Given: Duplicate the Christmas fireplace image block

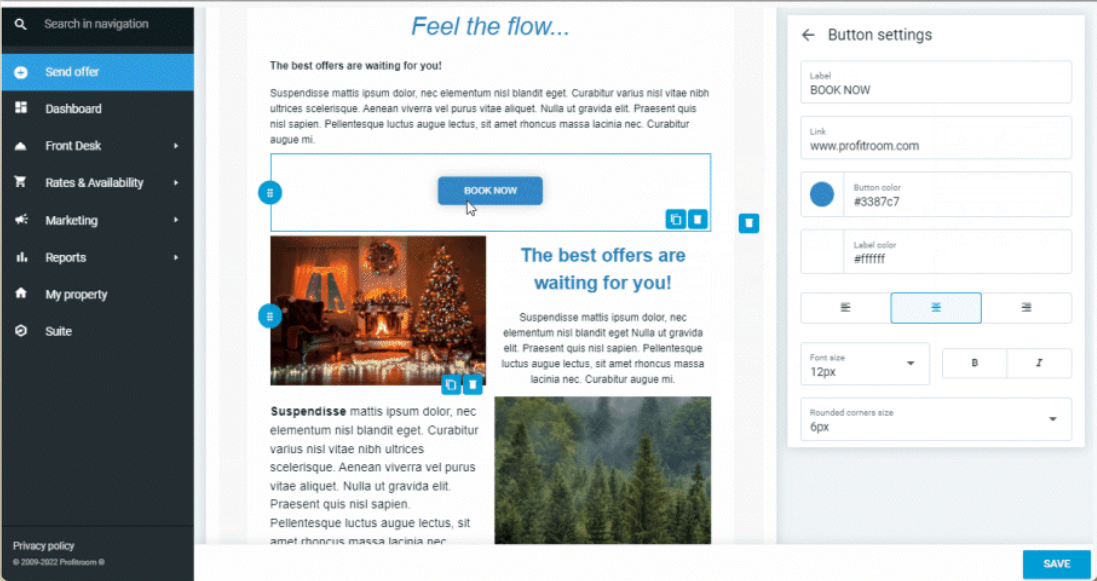Looking at the screenshot, I should [x=451, y=385].
